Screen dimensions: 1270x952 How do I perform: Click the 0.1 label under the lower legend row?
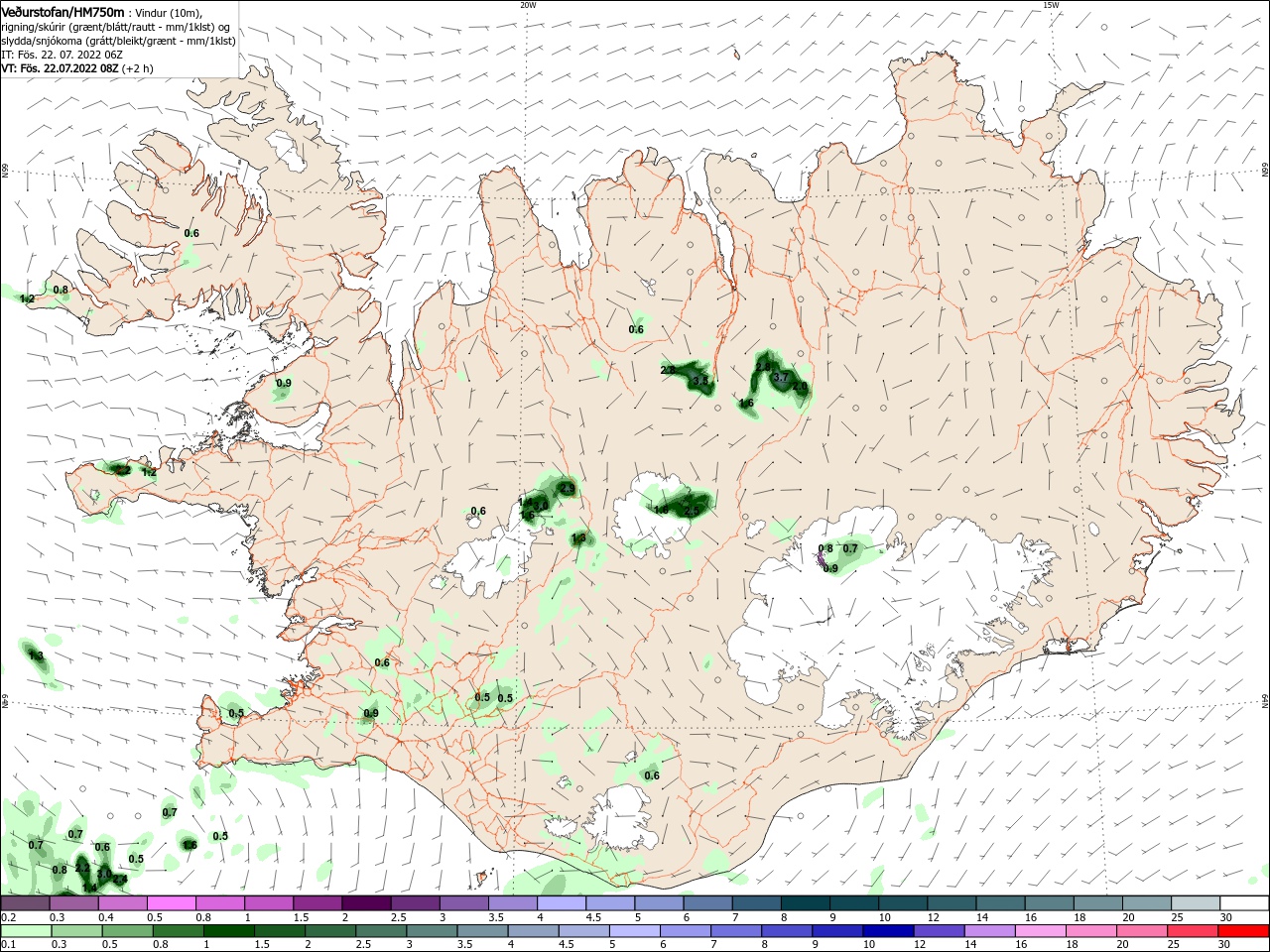9,945
